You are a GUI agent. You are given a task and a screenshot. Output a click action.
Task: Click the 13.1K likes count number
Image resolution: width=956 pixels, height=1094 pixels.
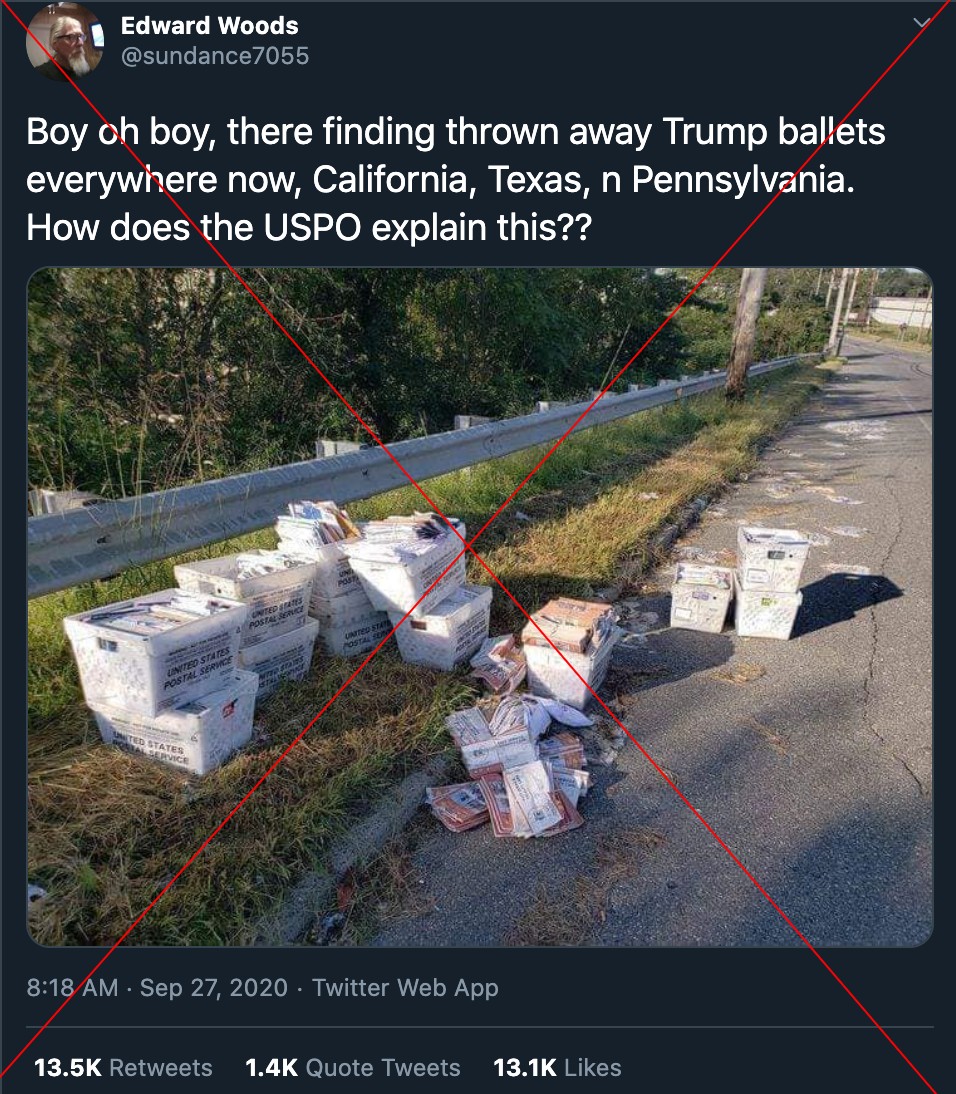pyautogui.click(x=525, y=1067)
